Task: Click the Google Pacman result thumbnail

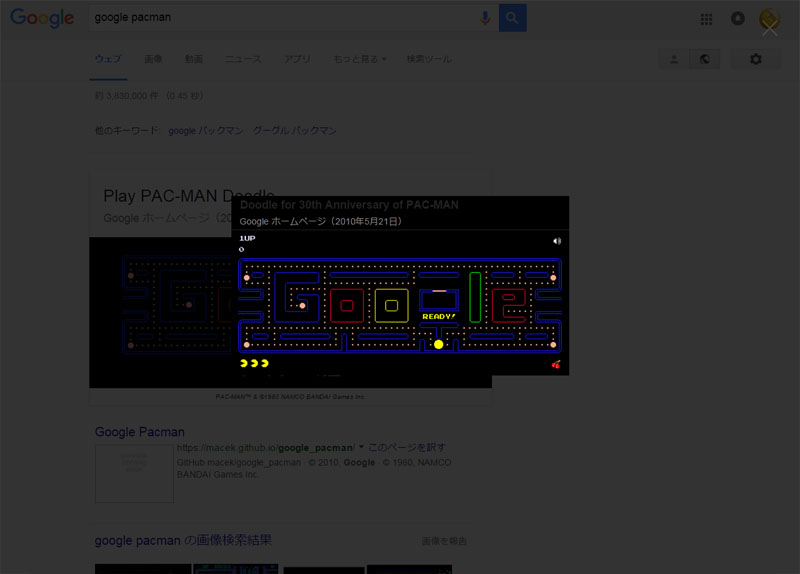Action: click(x=134, y=473)
